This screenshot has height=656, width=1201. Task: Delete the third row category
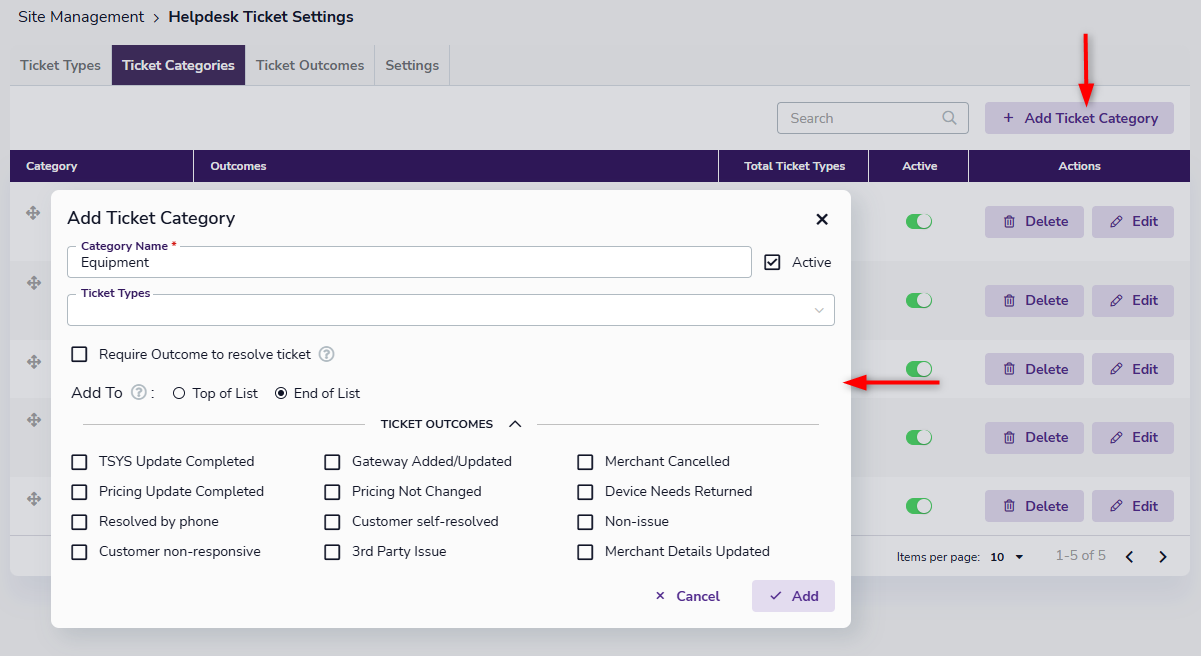[1034, 369]
